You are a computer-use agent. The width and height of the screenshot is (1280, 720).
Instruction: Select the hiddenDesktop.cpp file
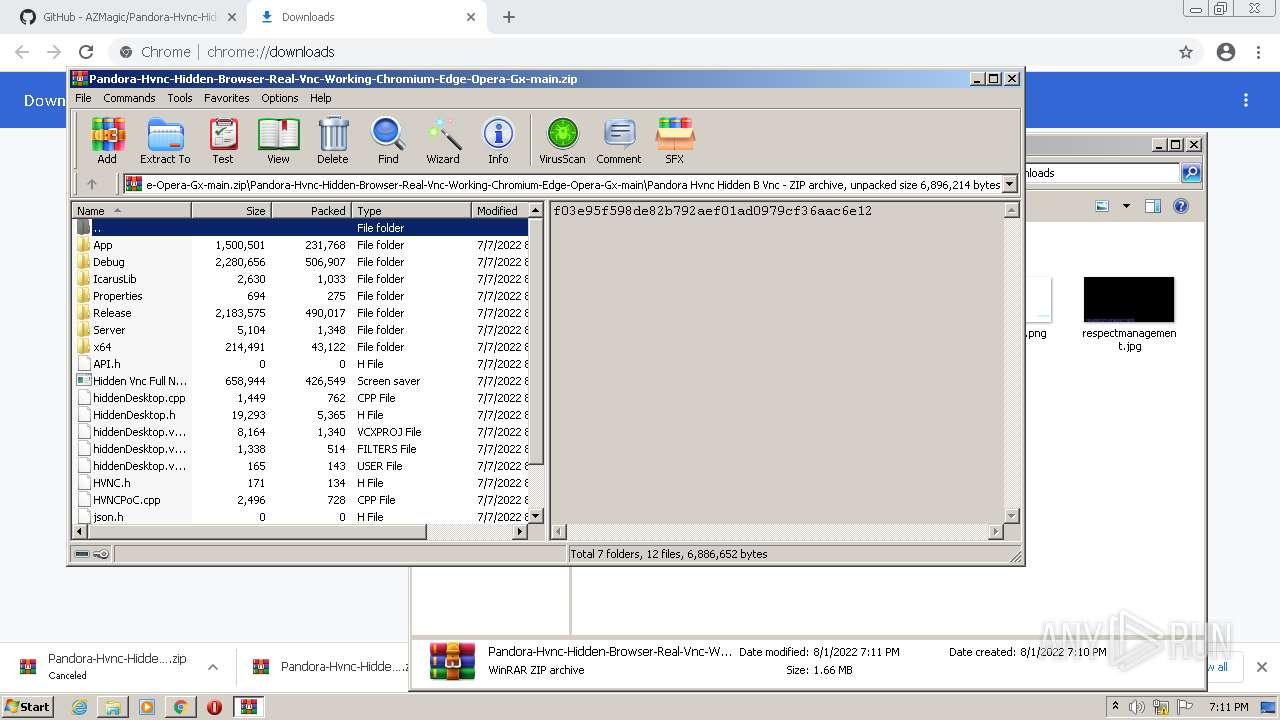[301, 398]
